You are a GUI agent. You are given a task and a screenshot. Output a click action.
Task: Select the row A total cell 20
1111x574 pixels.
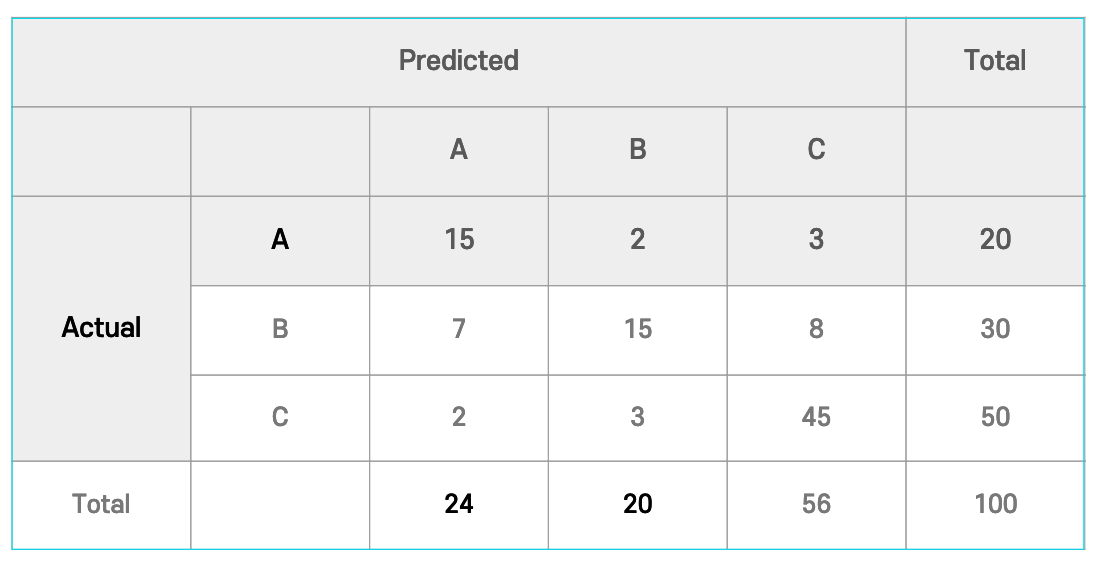coord(995,241)
